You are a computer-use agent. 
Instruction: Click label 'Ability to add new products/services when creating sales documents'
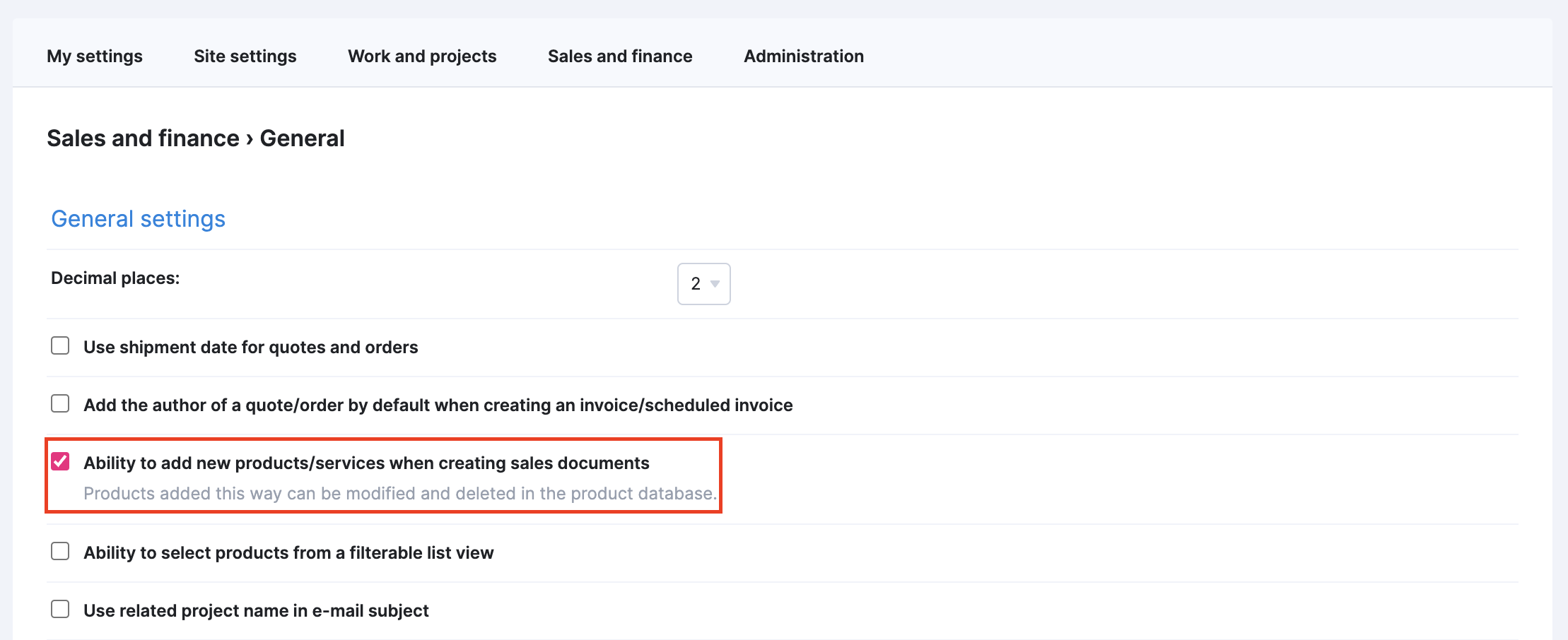click(x=366, y=463)
